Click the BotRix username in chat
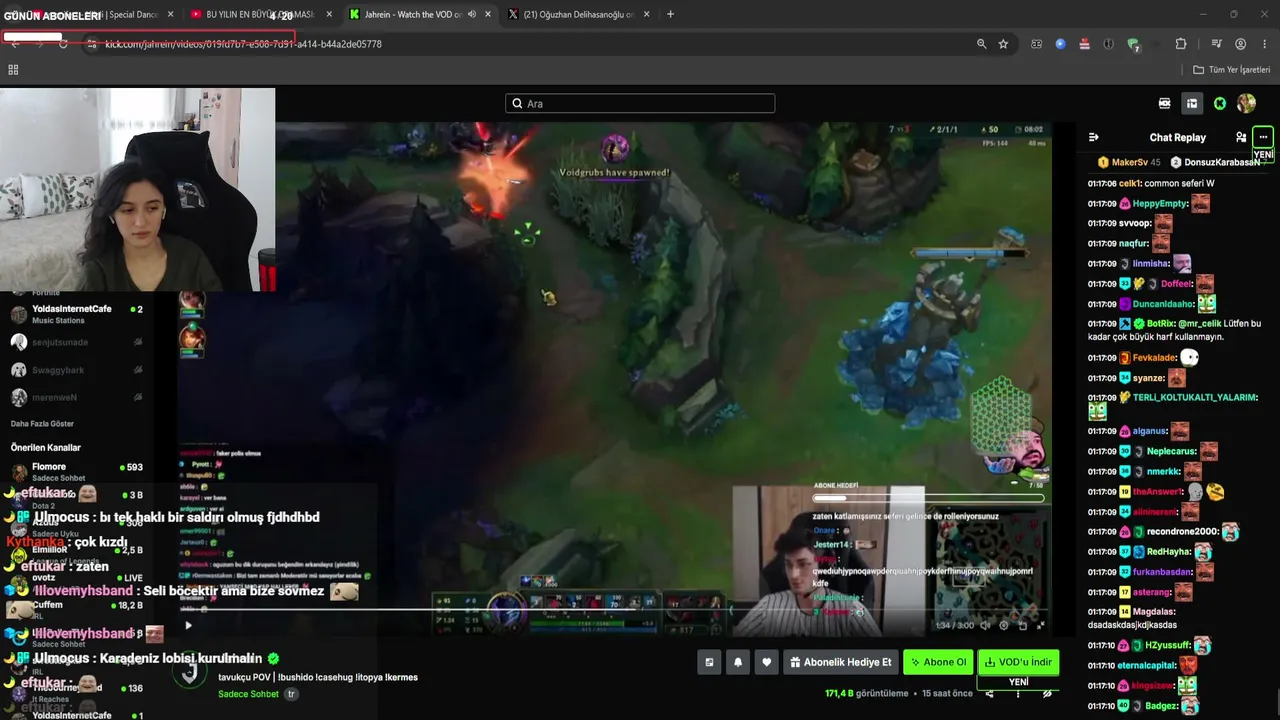The width and height of the screenshot is (1280, 720). tap(1160, 324)
